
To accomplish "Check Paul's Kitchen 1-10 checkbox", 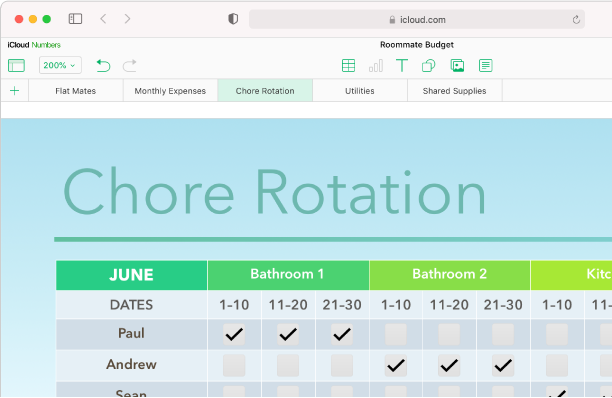I will [557, 334].
